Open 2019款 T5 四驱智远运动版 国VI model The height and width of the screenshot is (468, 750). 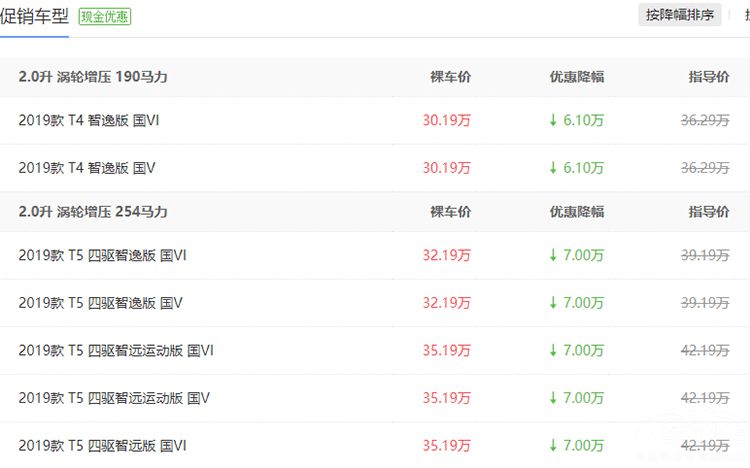pos(116,350)
